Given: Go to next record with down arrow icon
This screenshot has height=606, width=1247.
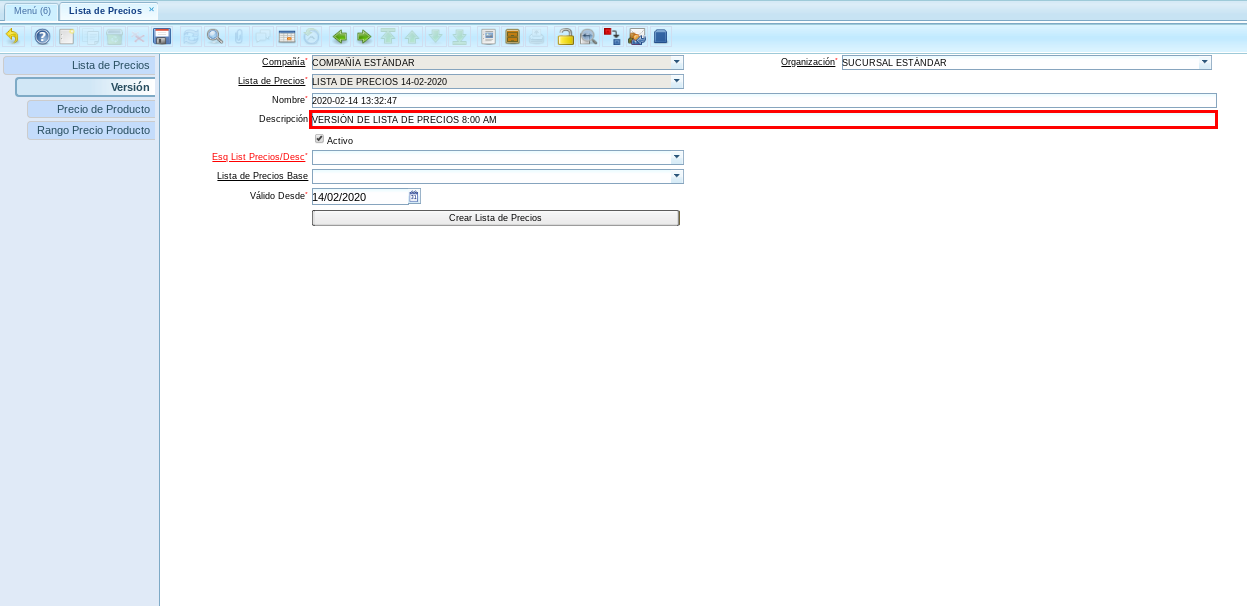Looking at the screenshot, I should click(435, 37).
